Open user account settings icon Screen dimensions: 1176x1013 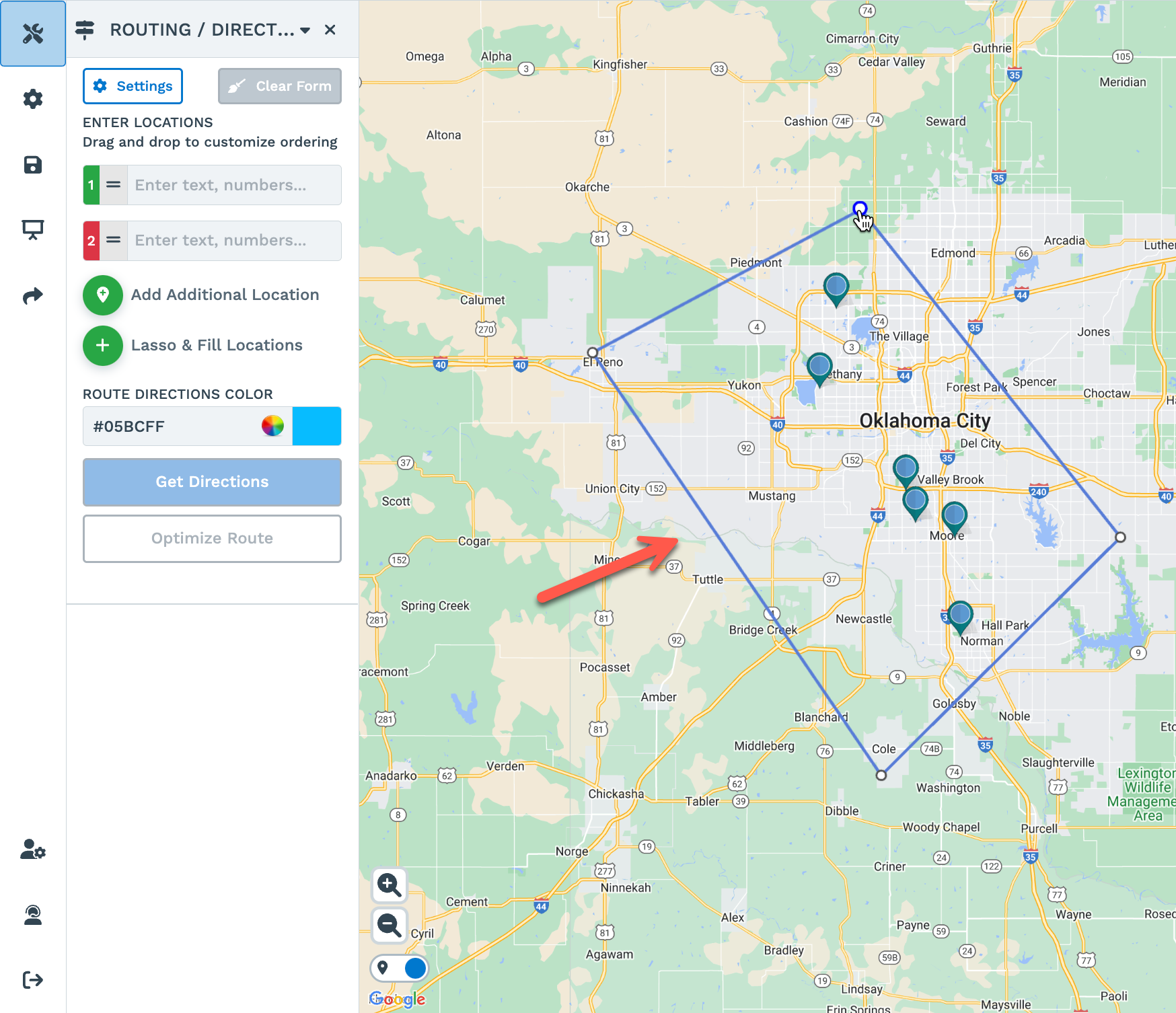pyautogui.click(x=33, y=849)
